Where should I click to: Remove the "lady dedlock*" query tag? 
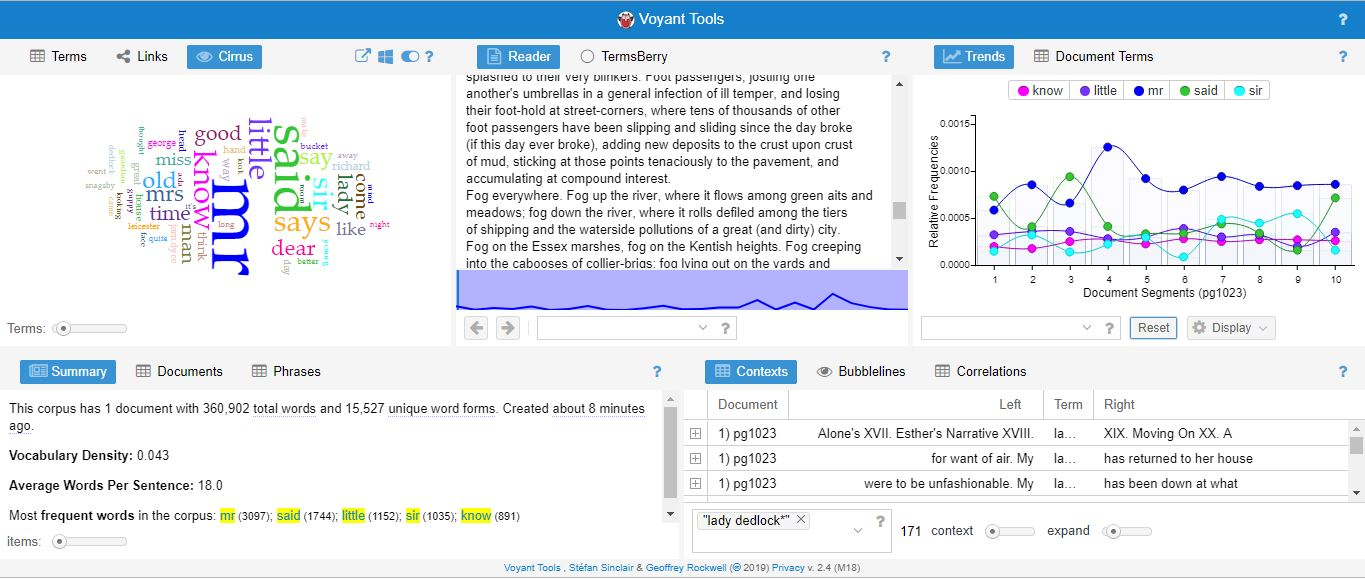(x=802, y=520)
